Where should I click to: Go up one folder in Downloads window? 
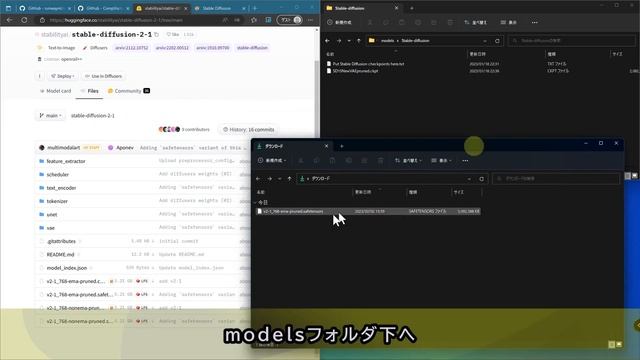pyautogui.click(x=289, y=178)
